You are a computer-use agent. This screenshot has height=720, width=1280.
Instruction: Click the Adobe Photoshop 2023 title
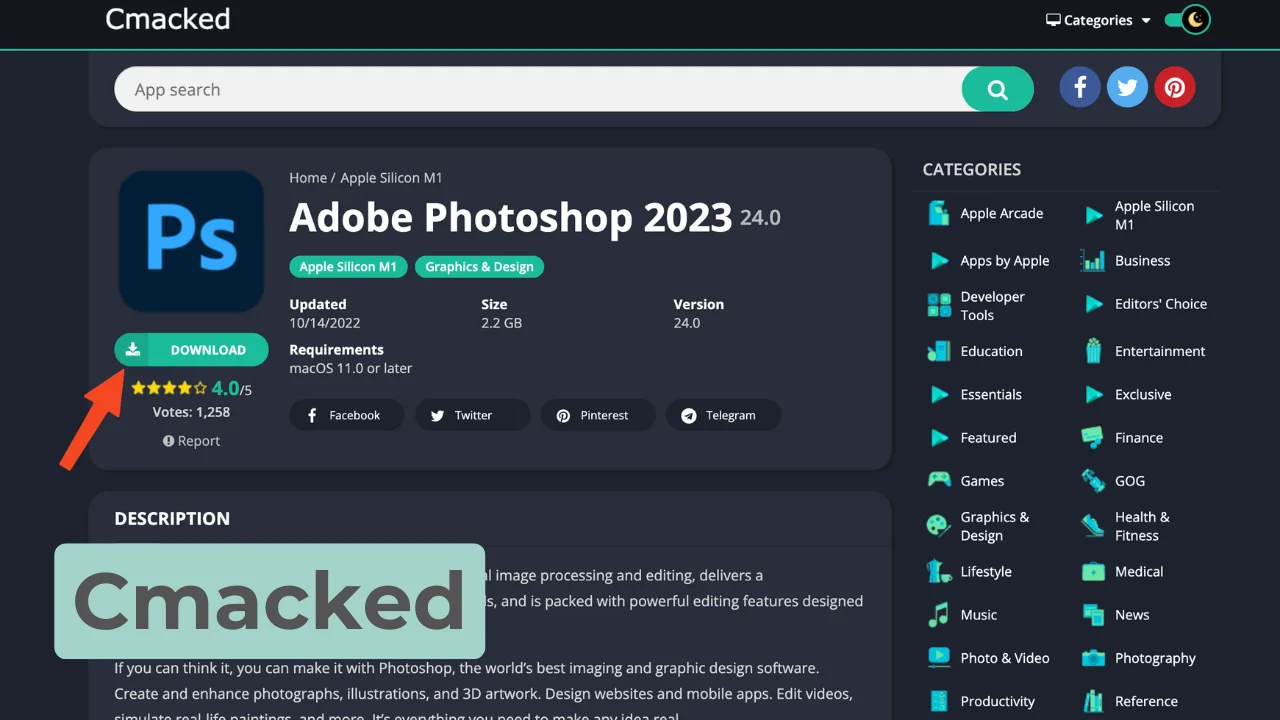511,217
